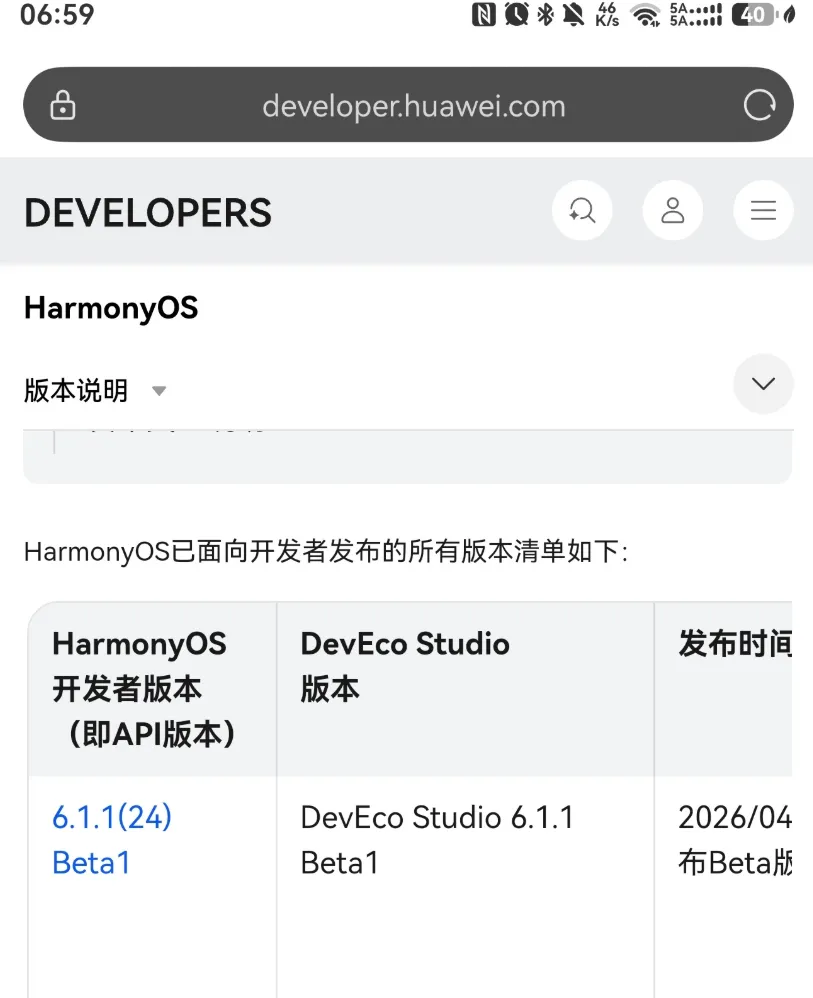Select the HarmonyOS section heading
Image resolution: width=813 pixels, height=998 pixels.
(x=111, y=308)
